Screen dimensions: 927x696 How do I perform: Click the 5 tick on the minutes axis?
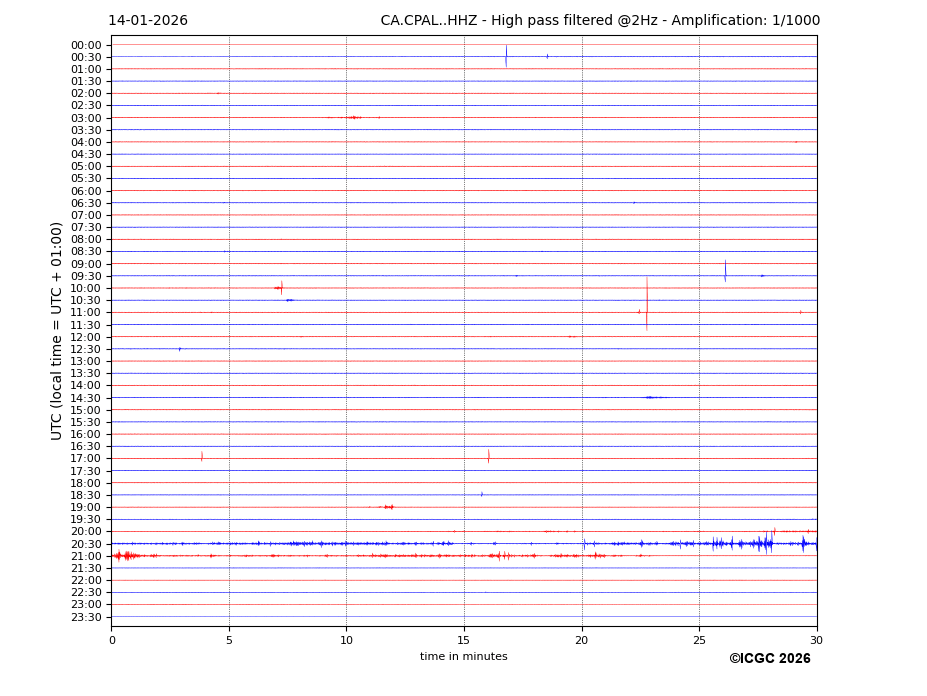point(229,641)
